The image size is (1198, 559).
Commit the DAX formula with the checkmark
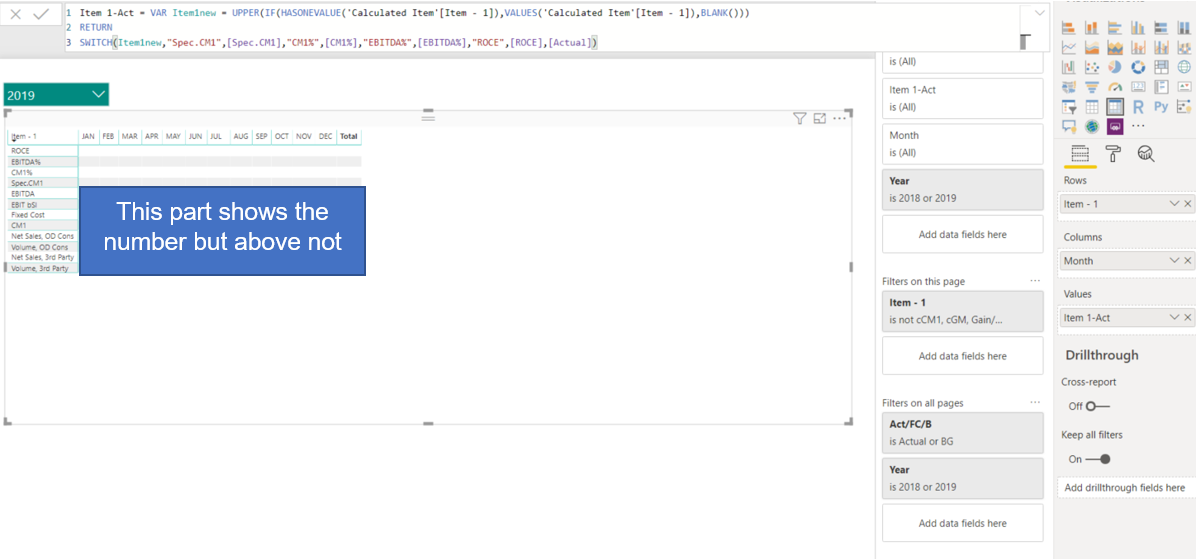pyautogui.click(x=40, y=15)
